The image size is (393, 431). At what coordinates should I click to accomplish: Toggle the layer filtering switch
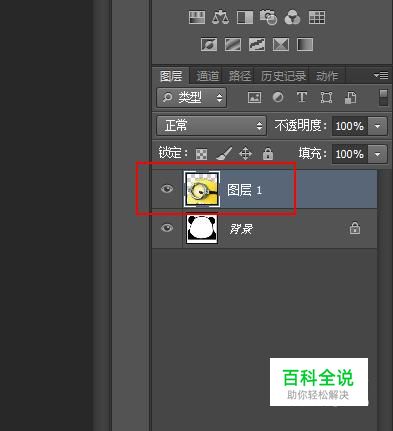tap(383, 97)
